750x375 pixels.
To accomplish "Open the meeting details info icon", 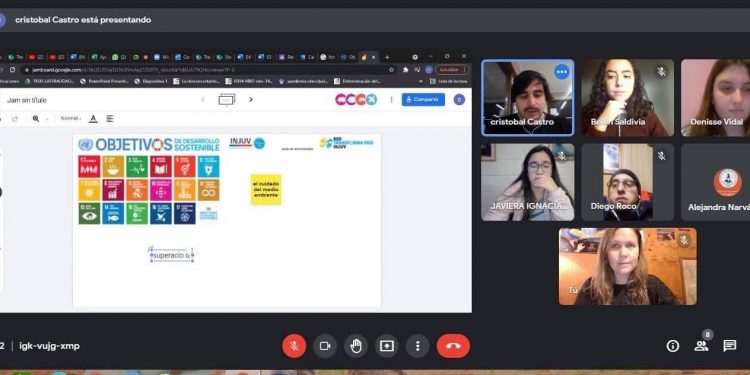I will (x=673, y=346).
